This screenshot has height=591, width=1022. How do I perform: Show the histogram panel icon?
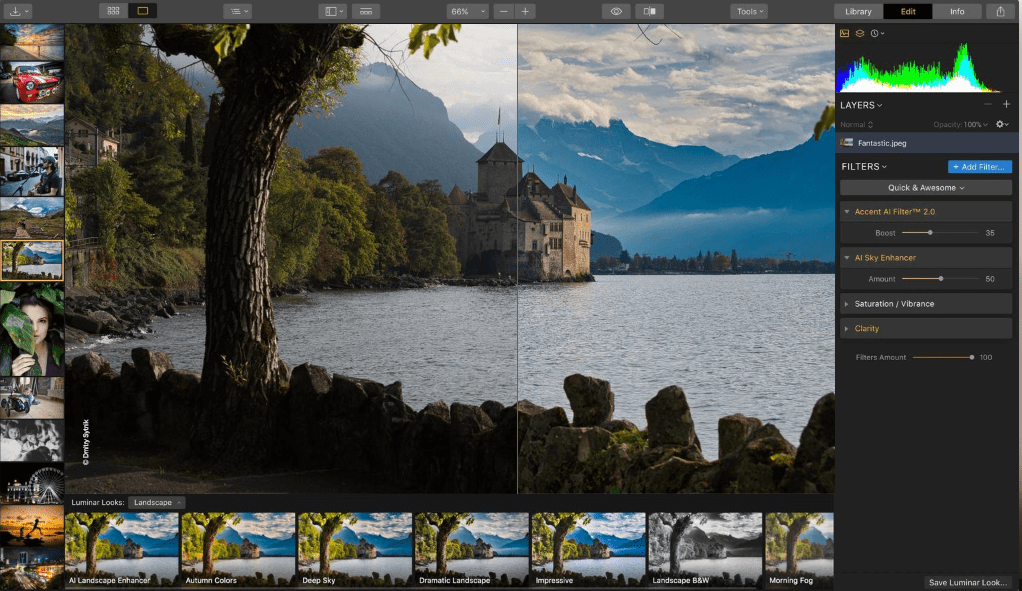click(x=844, y=33)
